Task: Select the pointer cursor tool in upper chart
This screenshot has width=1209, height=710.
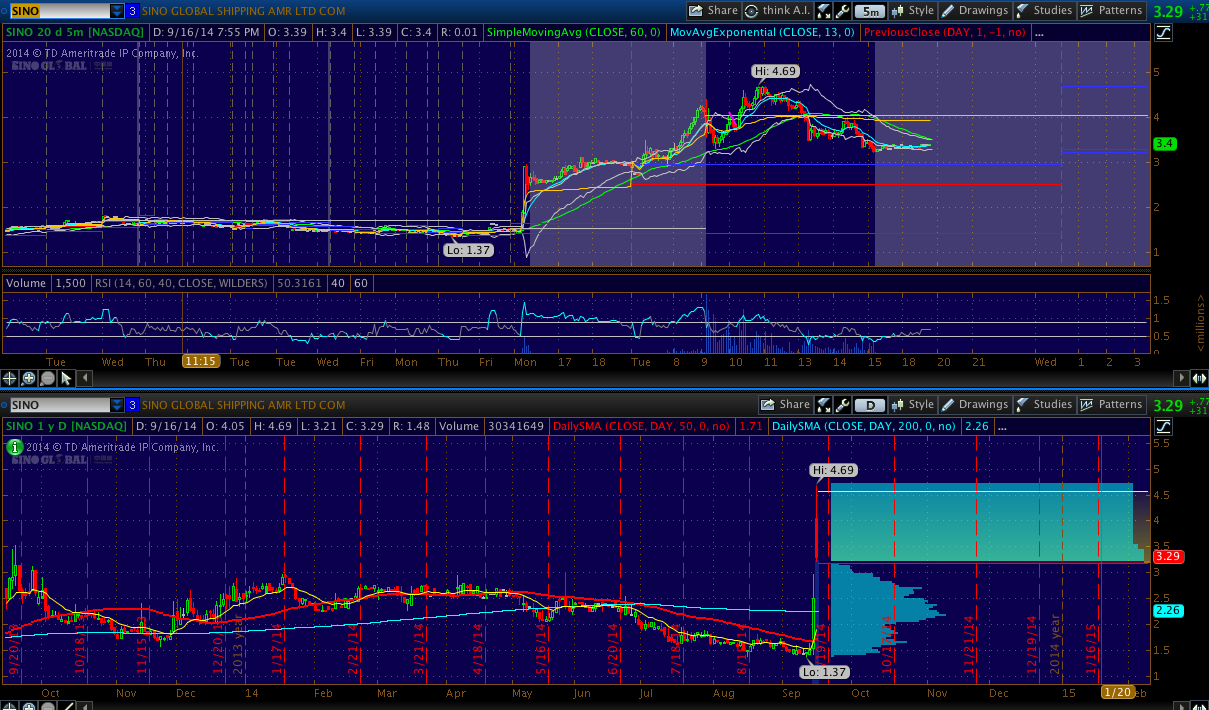Action: tap(66, 378)
